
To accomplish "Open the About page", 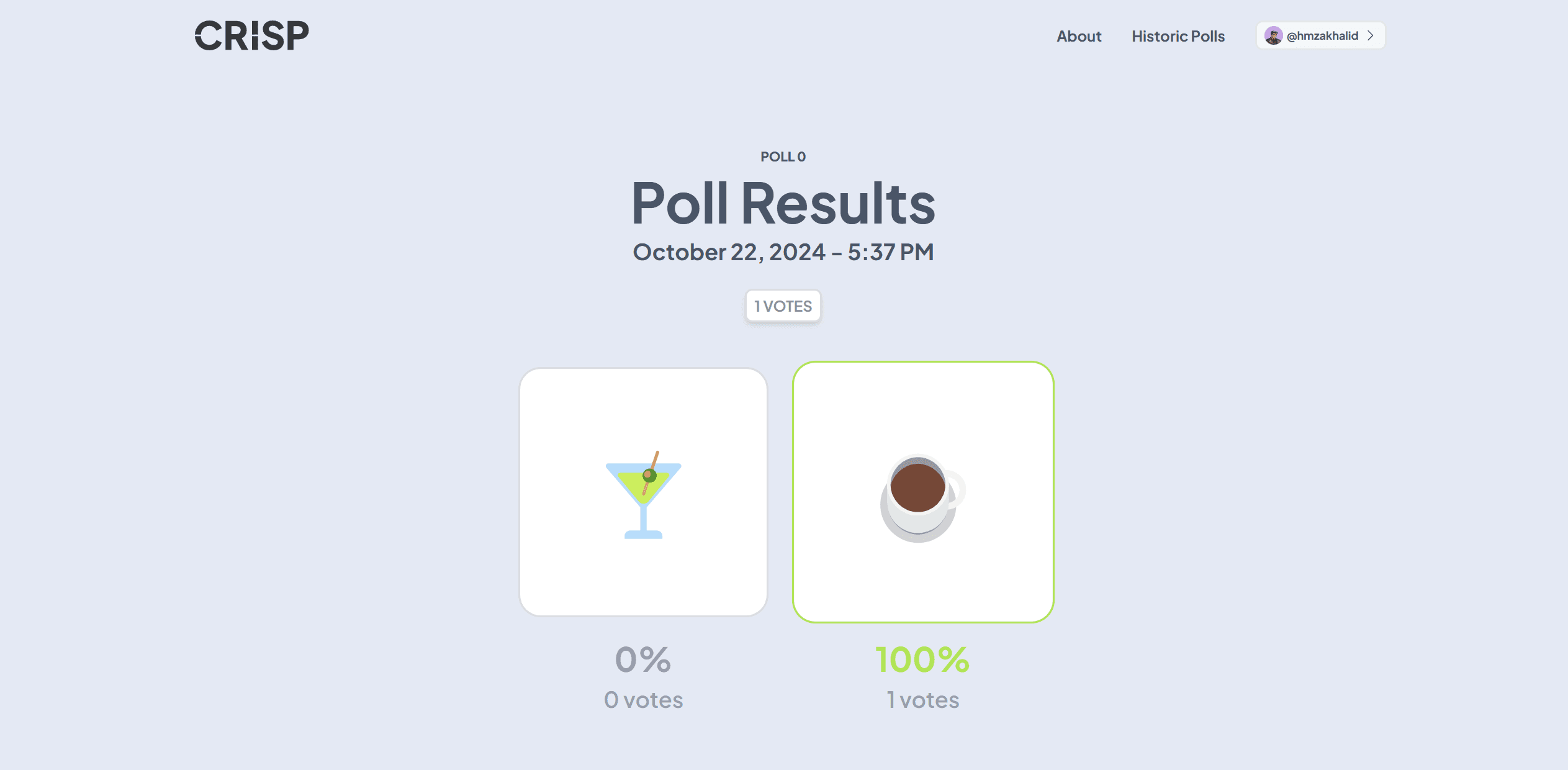I will click(1079, 36).
